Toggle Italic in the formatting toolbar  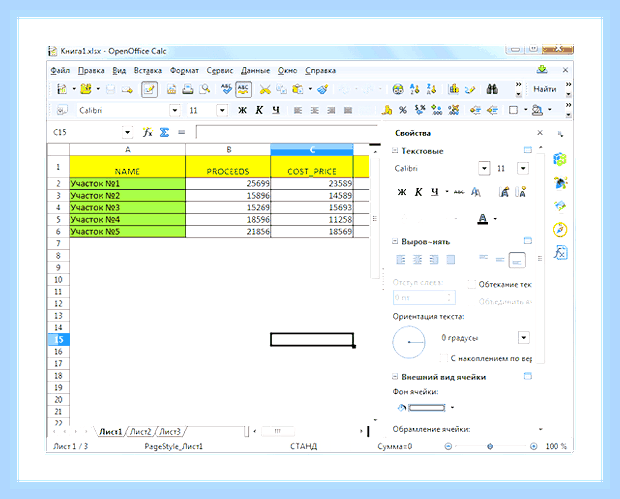pyautogui.click(x=259, y=110)
